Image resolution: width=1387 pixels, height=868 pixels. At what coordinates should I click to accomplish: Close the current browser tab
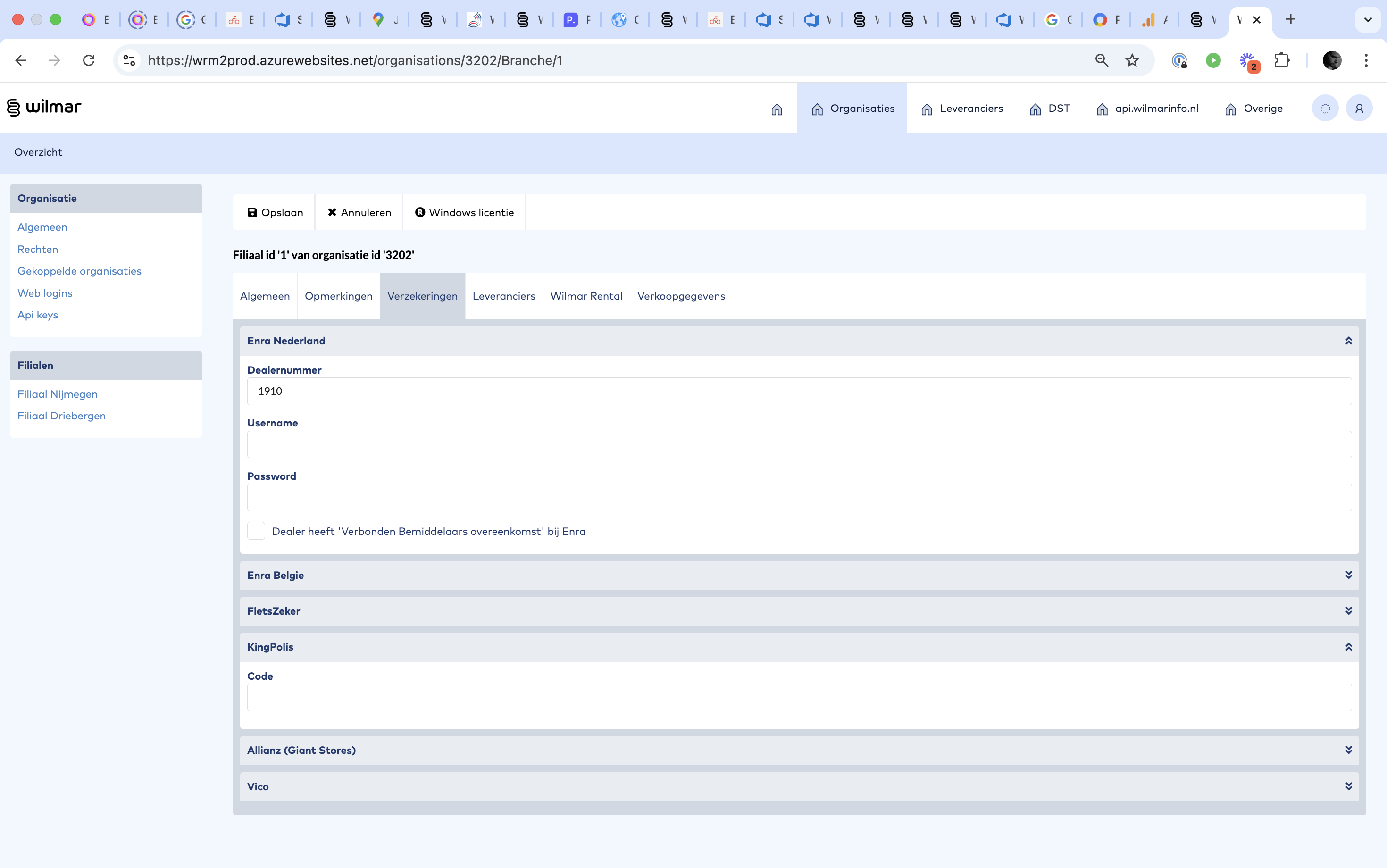(x=1257, y=19)
